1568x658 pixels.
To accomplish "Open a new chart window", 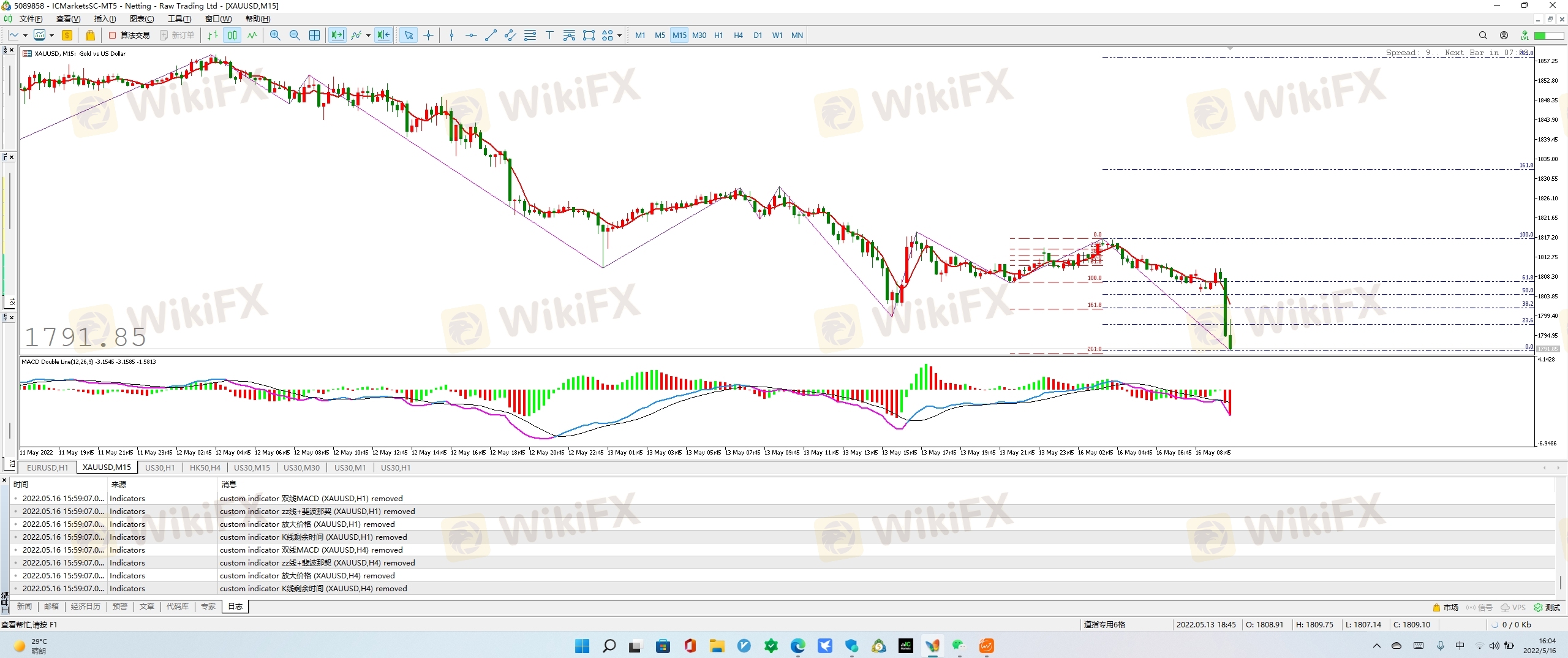I will click(x=13, y=36).
